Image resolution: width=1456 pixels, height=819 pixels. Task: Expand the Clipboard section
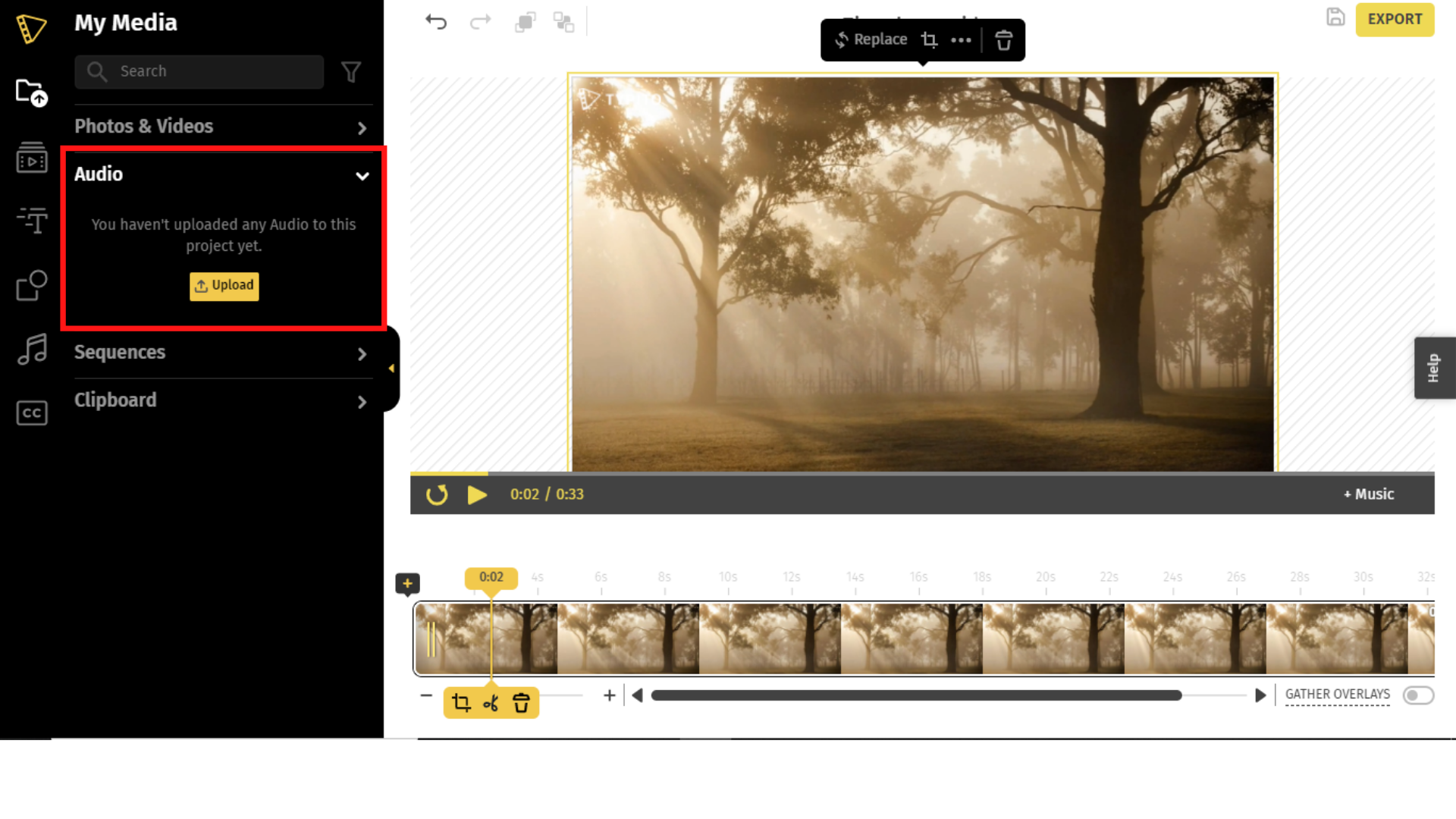coord(362,400)
